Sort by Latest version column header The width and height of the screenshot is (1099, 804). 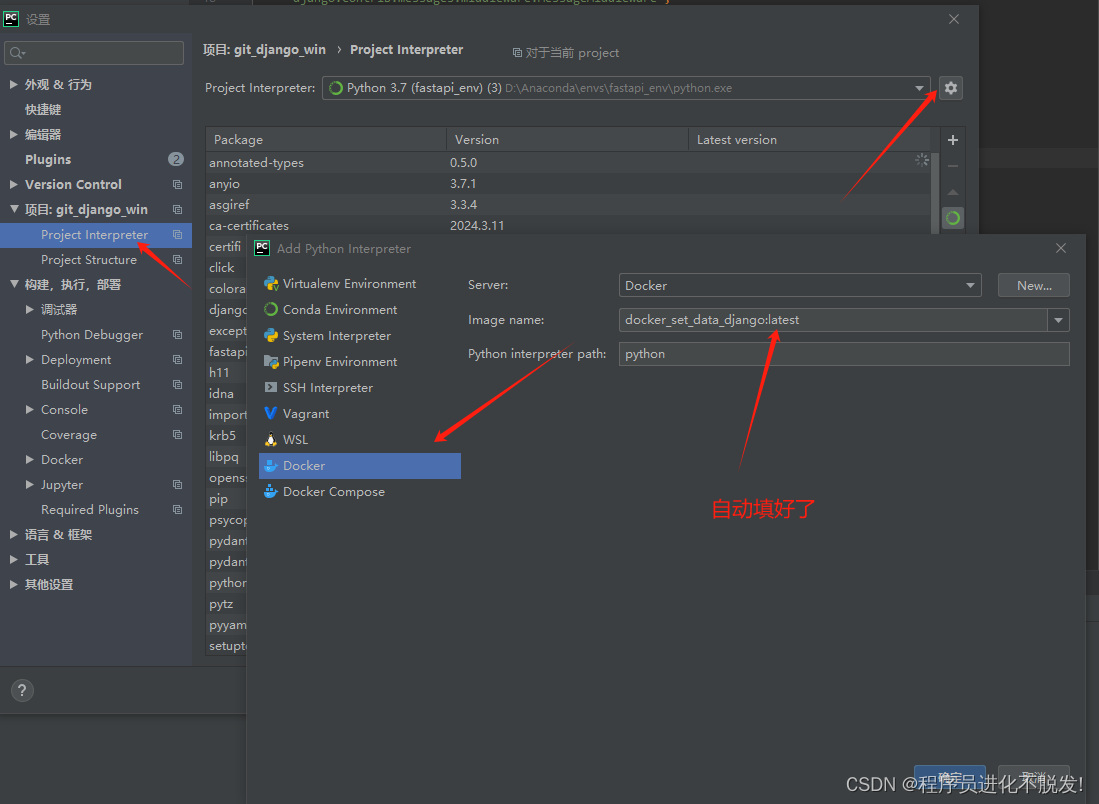[x=810, y=139]
